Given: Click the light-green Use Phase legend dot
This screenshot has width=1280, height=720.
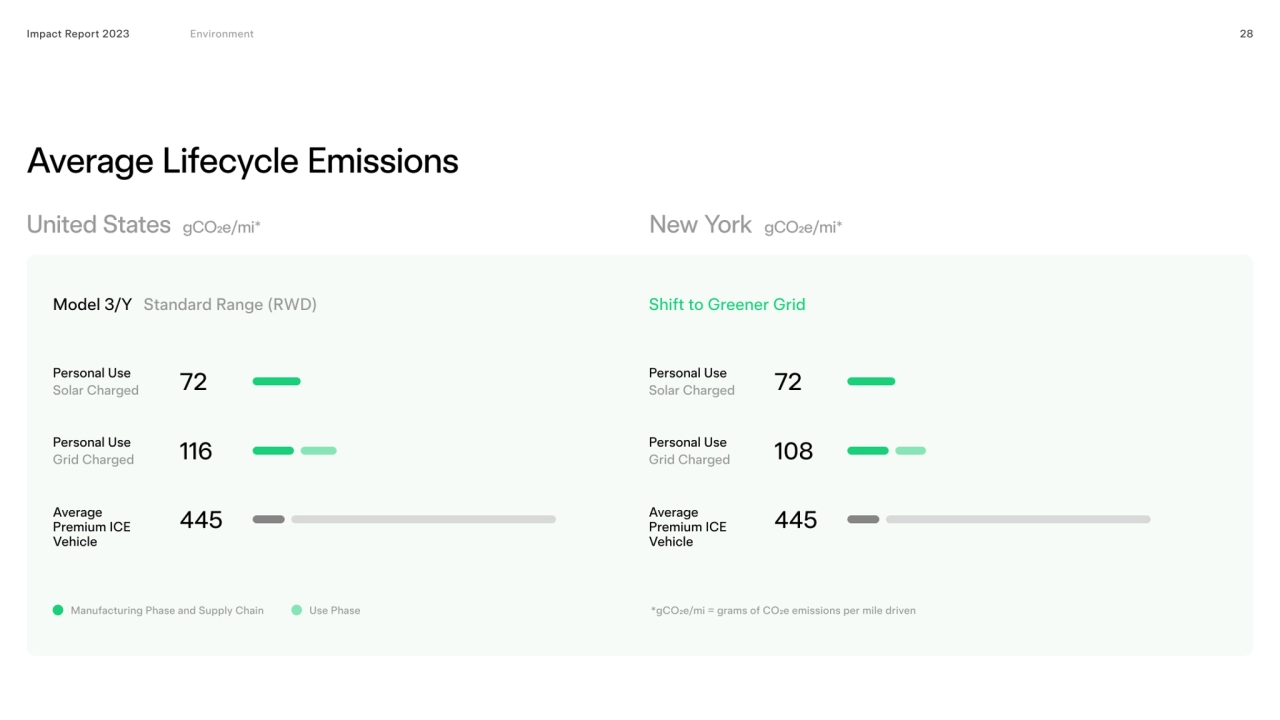Looking at the screenshot, I should 296,610.
